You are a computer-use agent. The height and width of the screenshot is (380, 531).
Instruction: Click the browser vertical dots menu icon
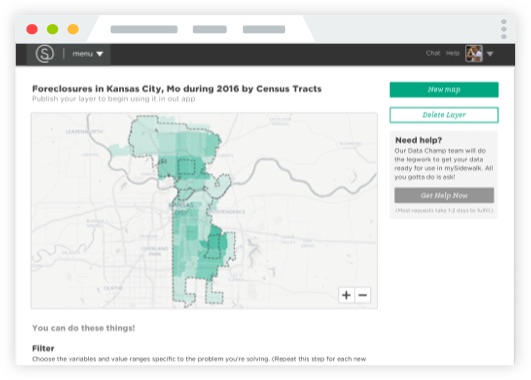(504, 29)
